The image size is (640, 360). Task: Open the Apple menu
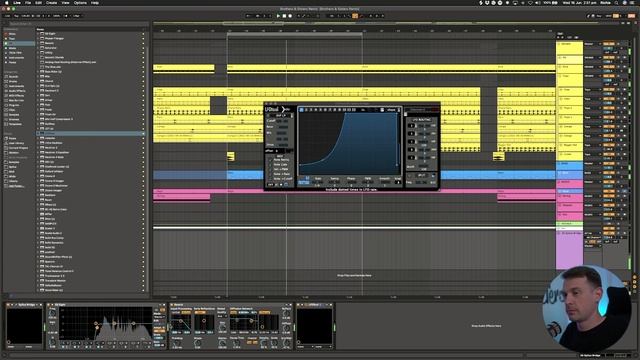coord(7,2)
